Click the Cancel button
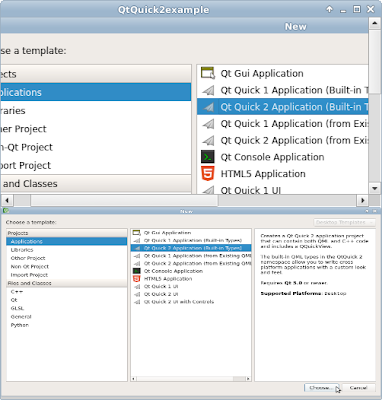 [358, 388]
